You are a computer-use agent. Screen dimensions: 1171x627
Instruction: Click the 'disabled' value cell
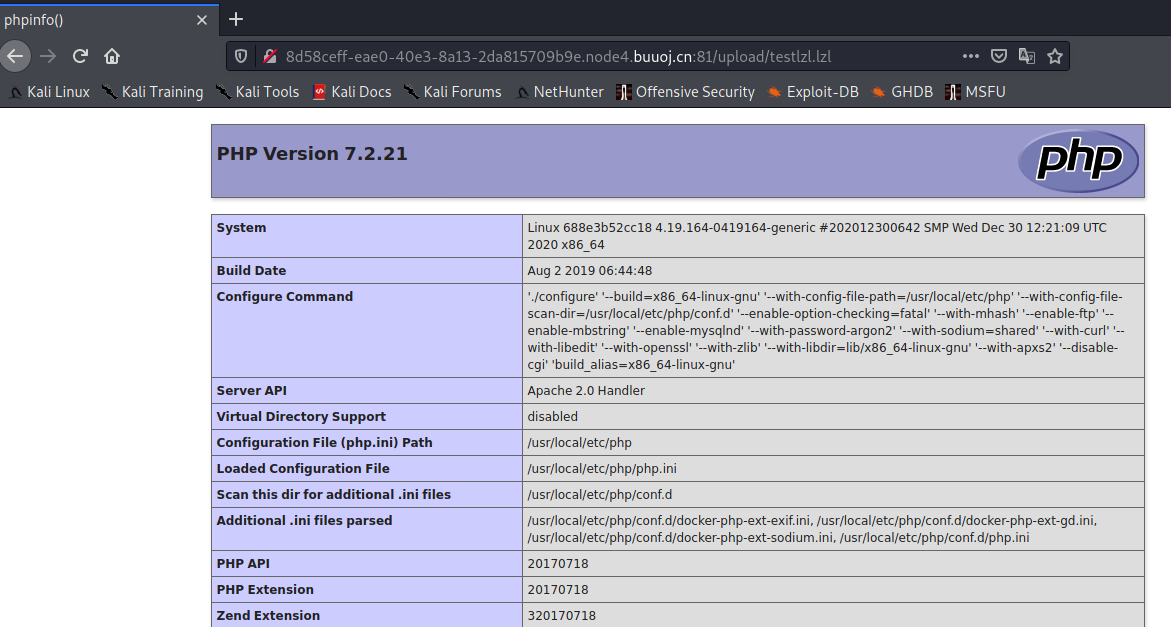[553, 417]
